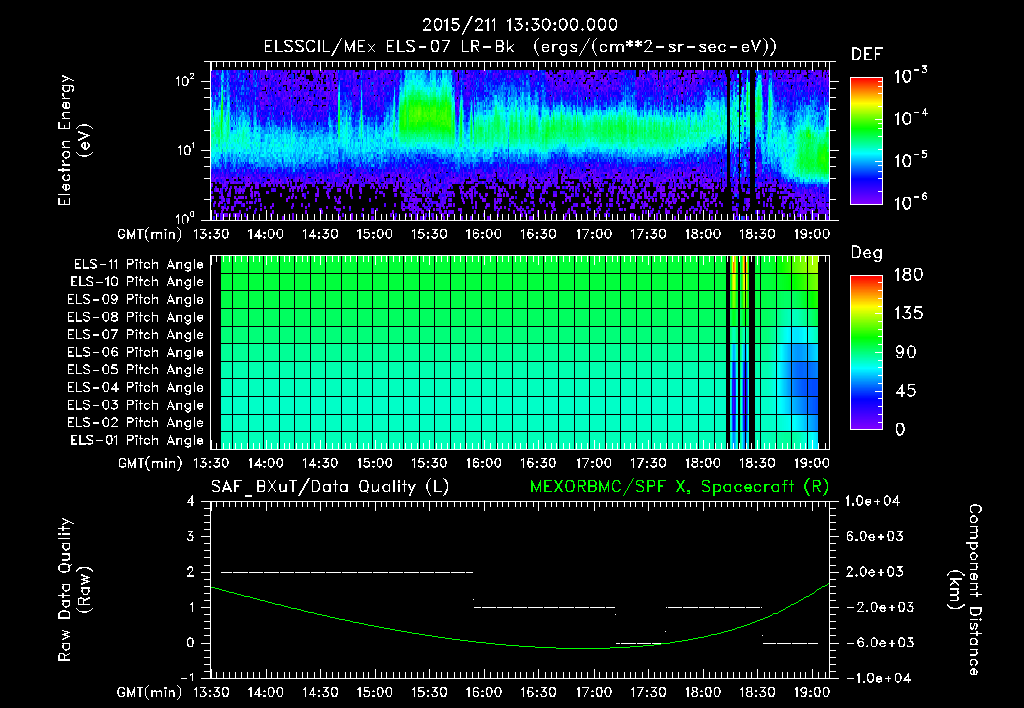Viewport: 1024px width, 708px height.
Task: Click the ELS-01 Pitch Angle row label
Action: [x=137, y=440]
